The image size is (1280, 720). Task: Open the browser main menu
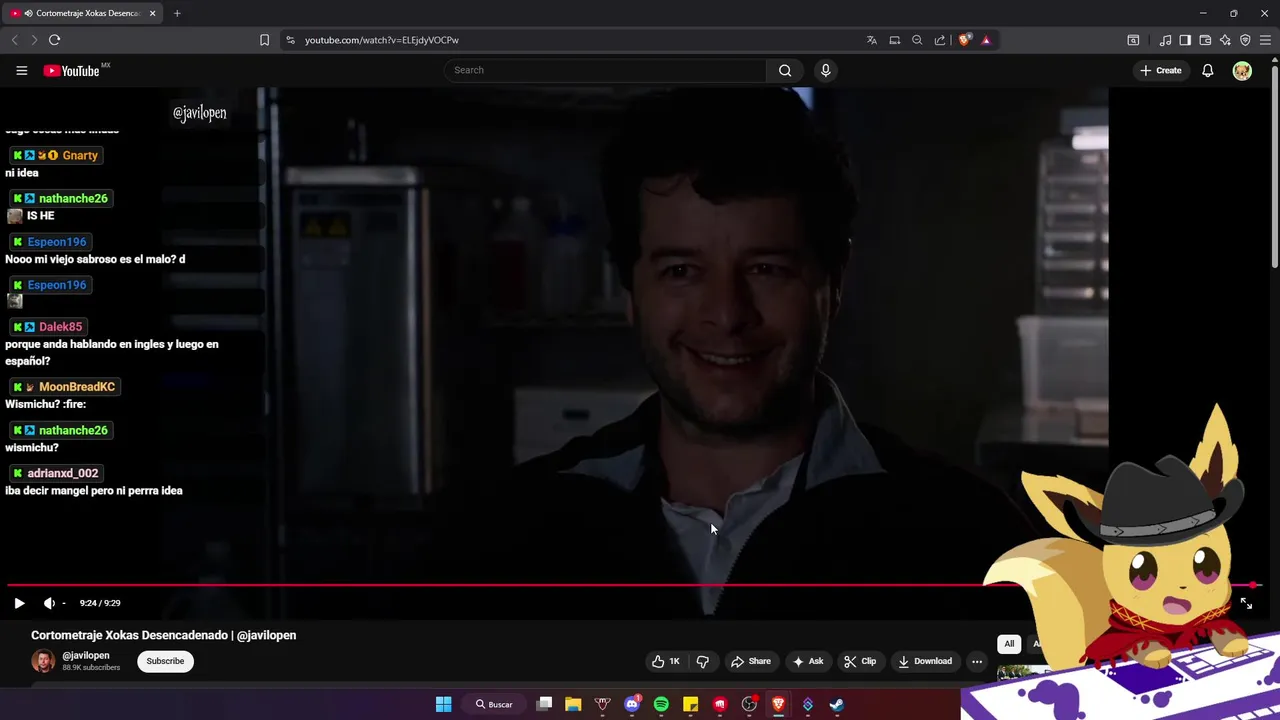click(x=1266, y=40)
